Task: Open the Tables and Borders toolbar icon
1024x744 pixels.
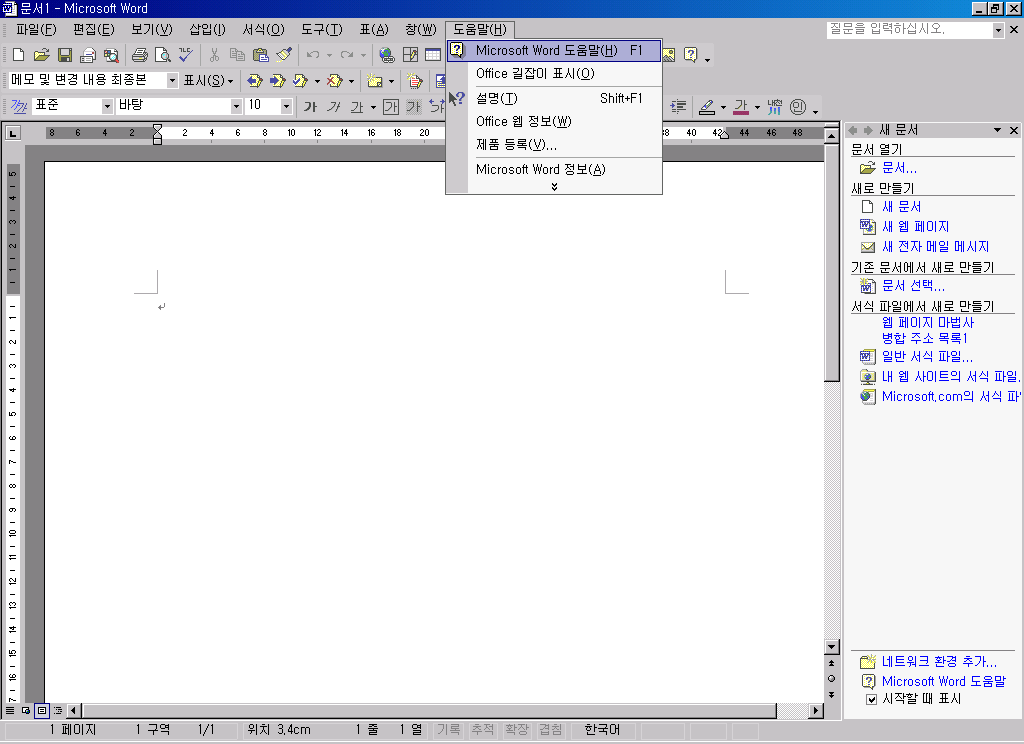Action: (x=410, y=55)
